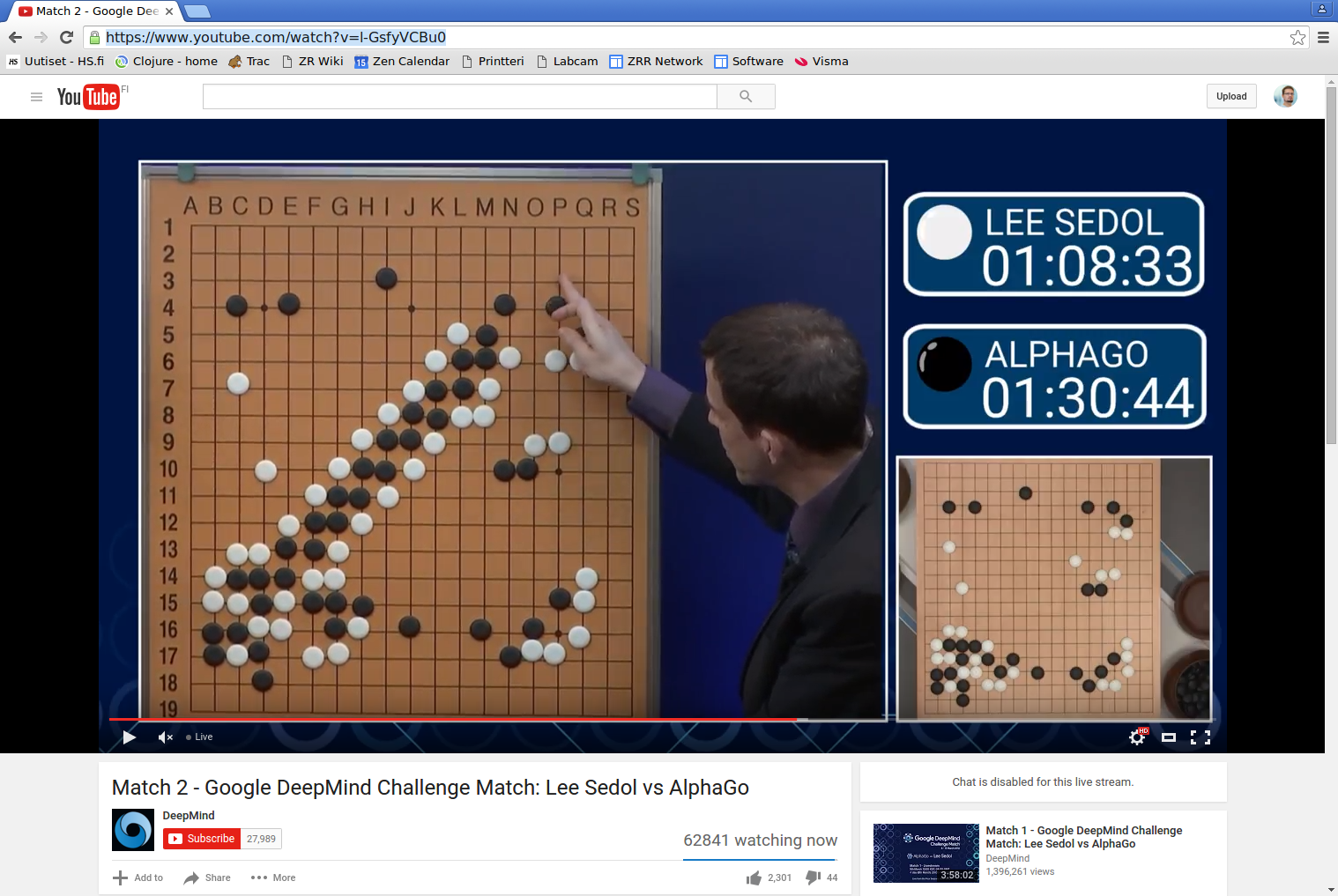Open the Printteri bookmark

tap(493, 62)
